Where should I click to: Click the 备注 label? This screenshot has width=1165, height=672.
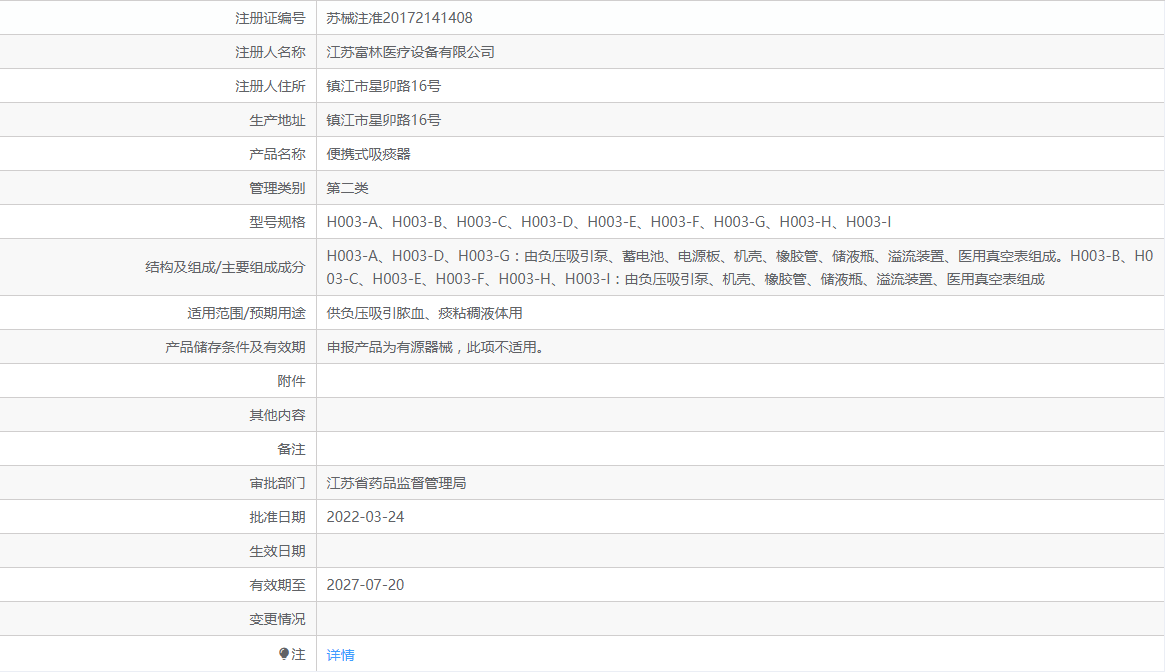click(291, 449)
